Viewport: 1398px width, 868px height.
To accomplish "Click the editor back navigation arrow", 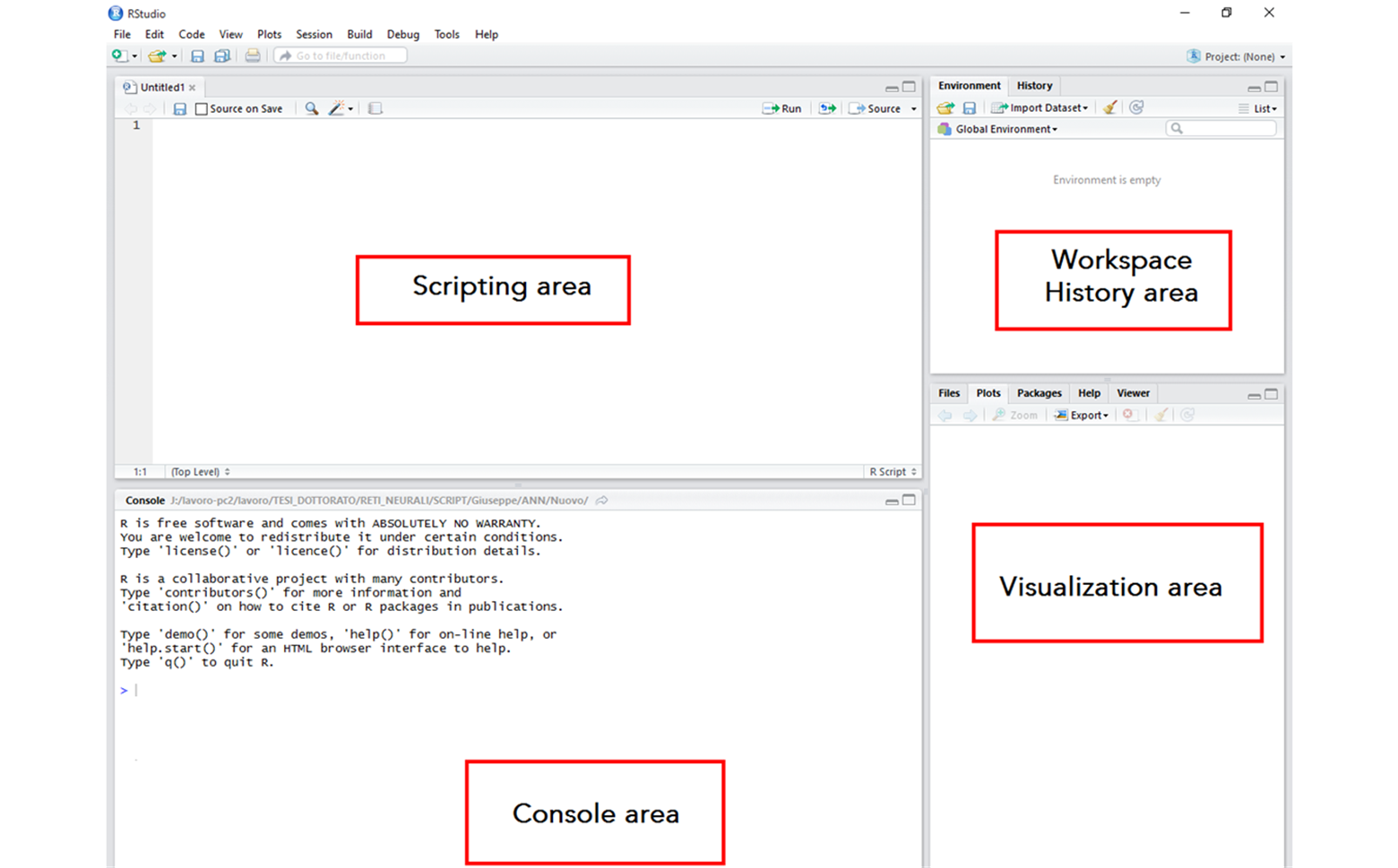I will pyautogui.click(x=131, y=108).
